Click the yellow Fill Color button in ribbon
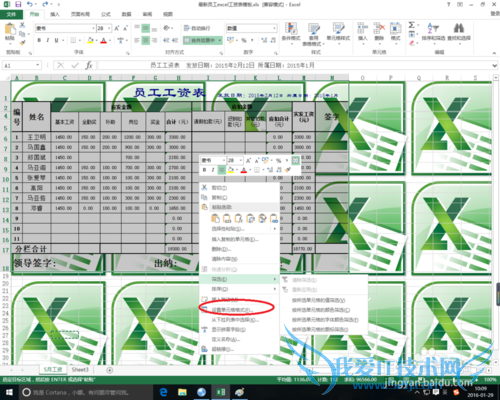Image resolution: width=500 pixels, height=400 pixels. pyautogui.click(x=90, y=40)
